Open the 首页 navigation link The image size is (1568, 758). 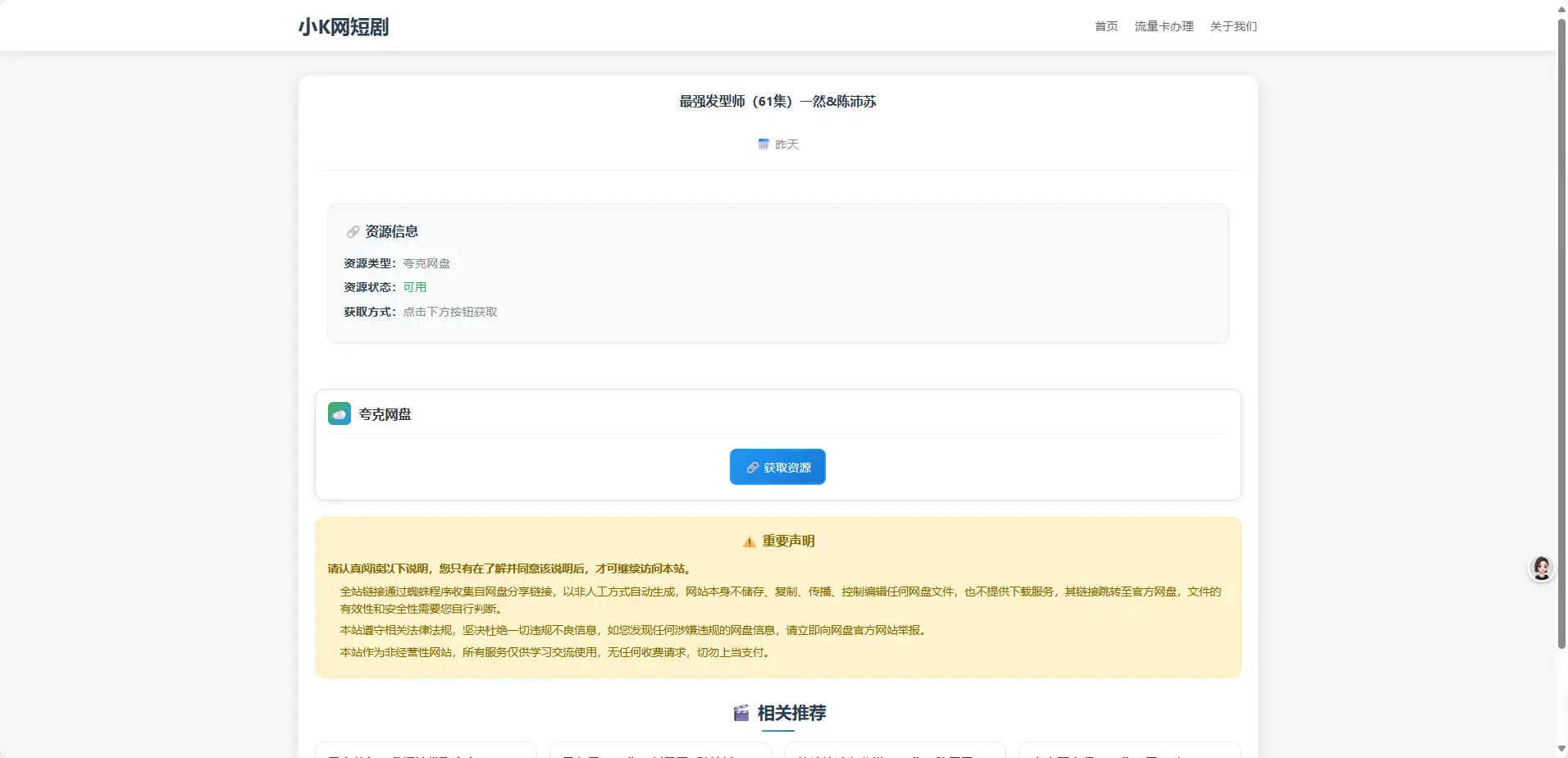1105,25
